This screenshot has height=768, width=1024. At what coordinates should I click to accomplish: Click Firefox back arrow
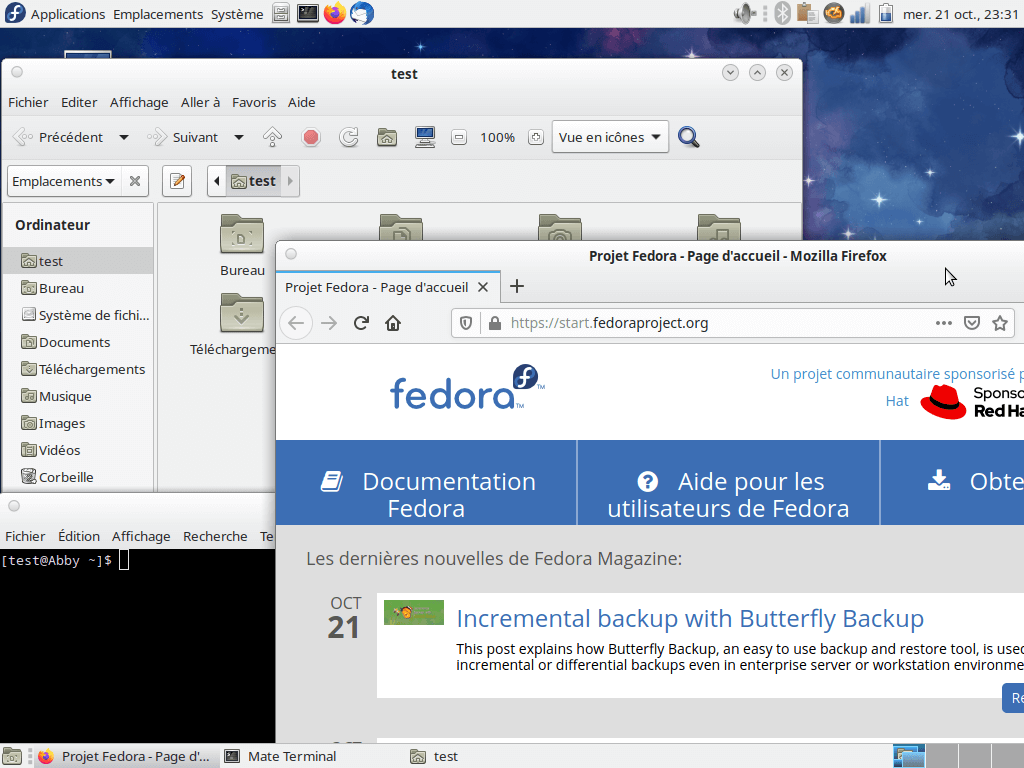[x=296, y=323]
